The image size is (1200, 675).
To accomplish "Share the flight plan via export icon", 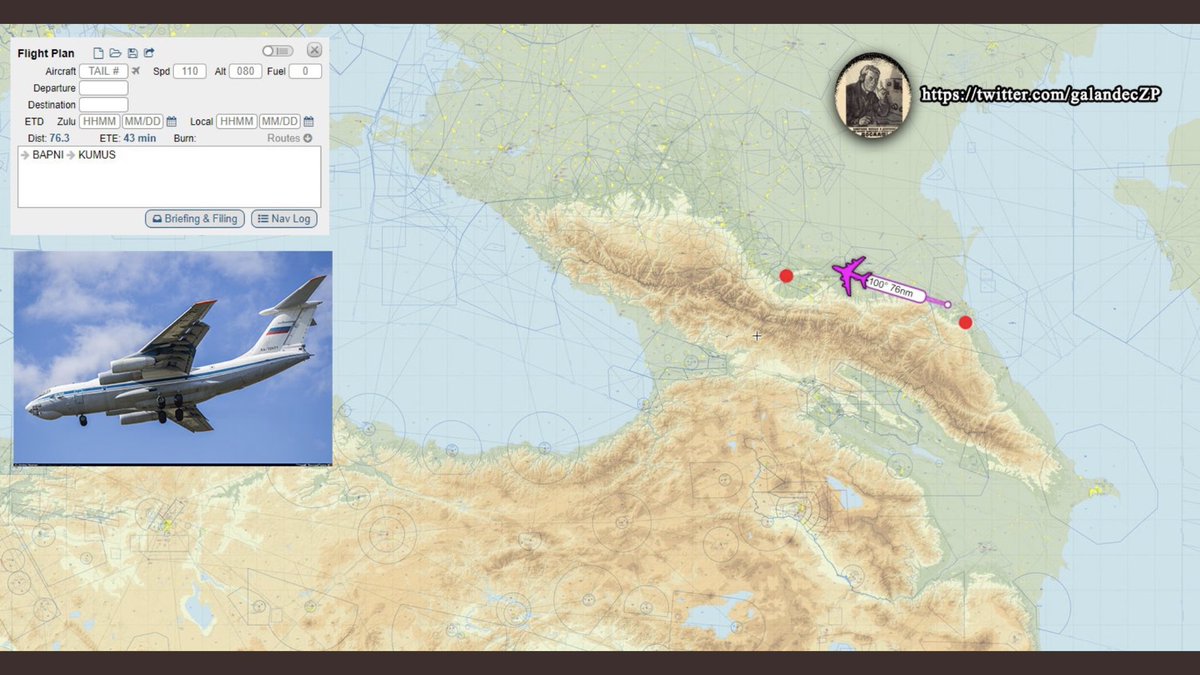I will coord(149,53).
